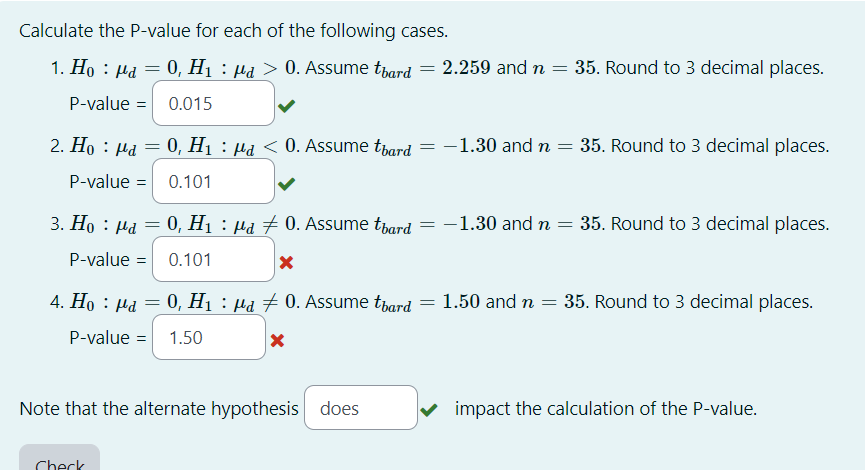Click the "Note that the alternate hypothesis" text
Image resolution: width=865 pixels, height=470 pixels.
(x=159, y=409)
